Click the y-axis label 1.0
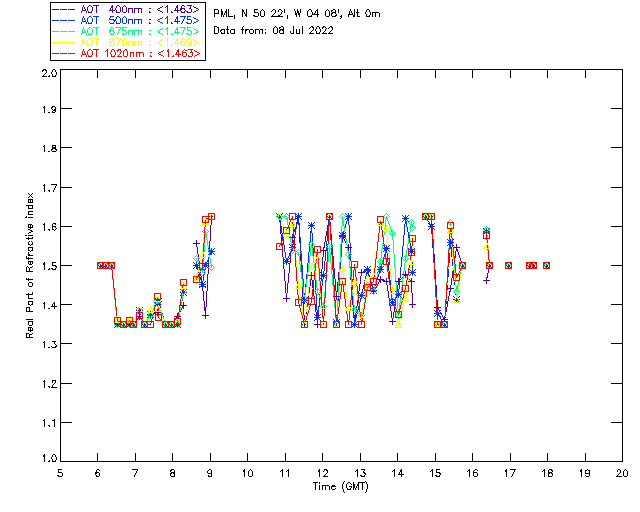 click(x=49, y=458)
